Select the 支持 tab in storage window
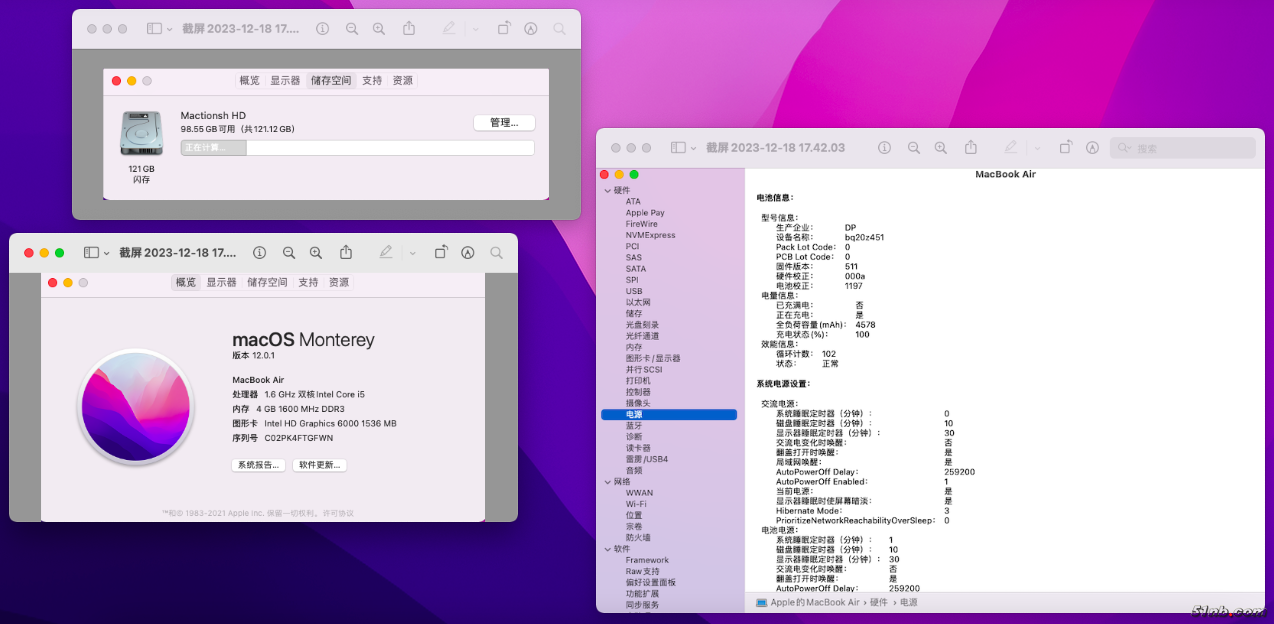 coord(372,81)
